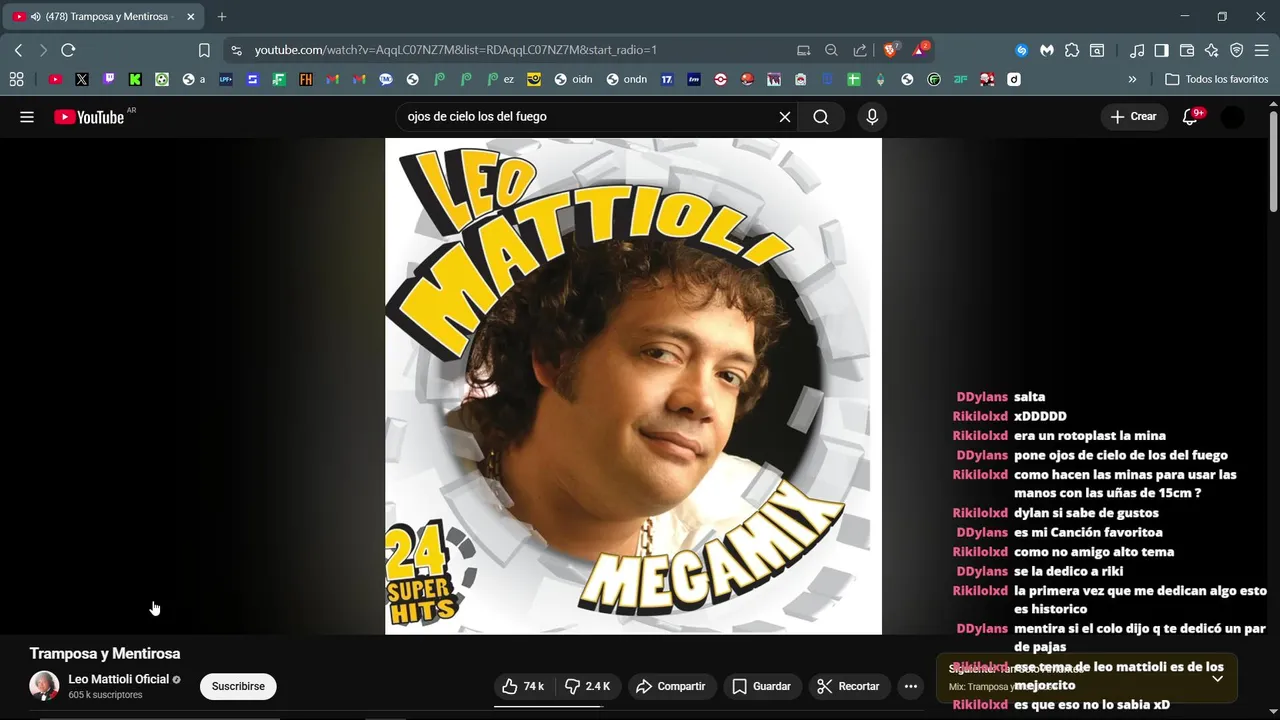Viewport: 1280px width, 720px height.
Task: Click the 'Recortar' button
Action: (x=849, y=686)
